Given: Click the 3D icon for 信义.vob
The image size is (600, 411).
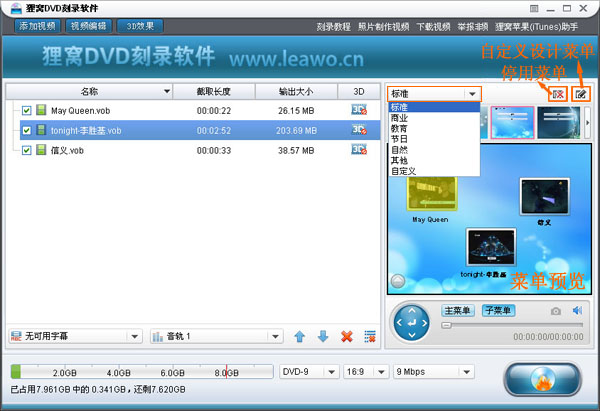Looking at the screenshot, I should pos(359,149).
